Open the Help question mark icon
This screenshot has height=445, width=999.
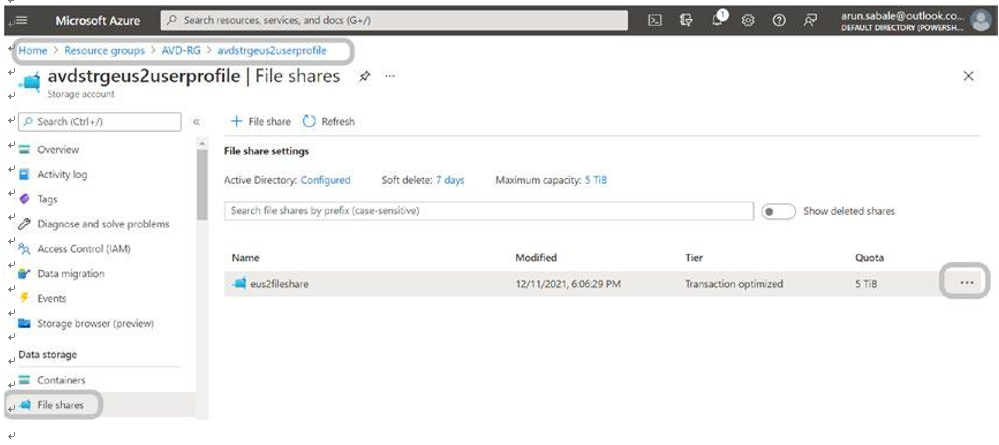tap(779, 20)
